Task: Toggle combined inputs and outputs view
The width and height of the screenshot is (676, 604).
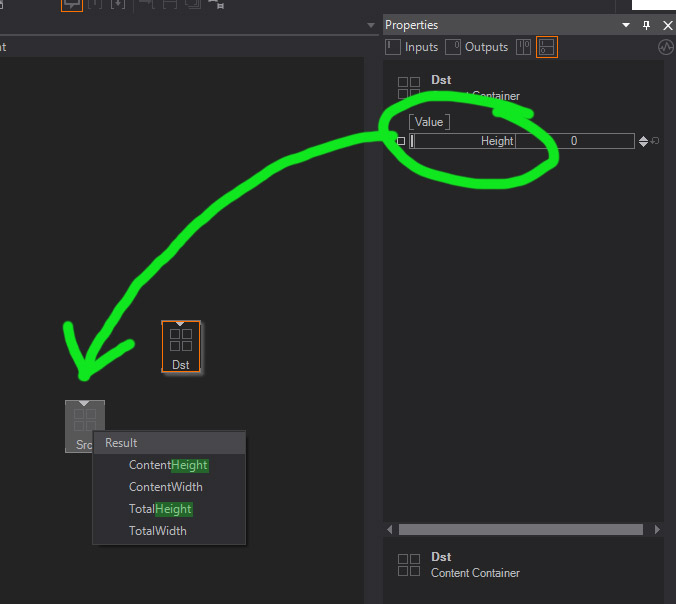Action: pos(523,47)
